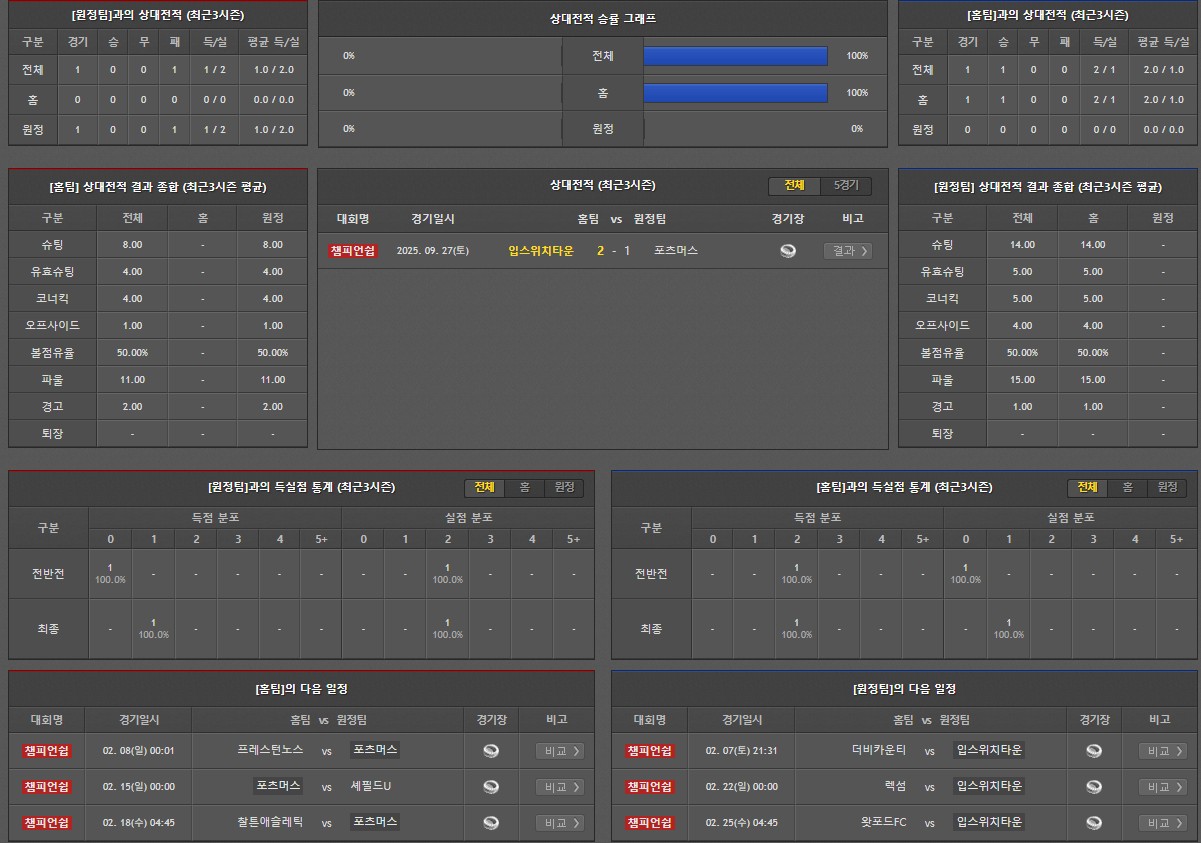This screenshot has width=1201, height=843.
Task: Select 홈 filter in left 득실점 통계 panel
Action: (524, 487)
